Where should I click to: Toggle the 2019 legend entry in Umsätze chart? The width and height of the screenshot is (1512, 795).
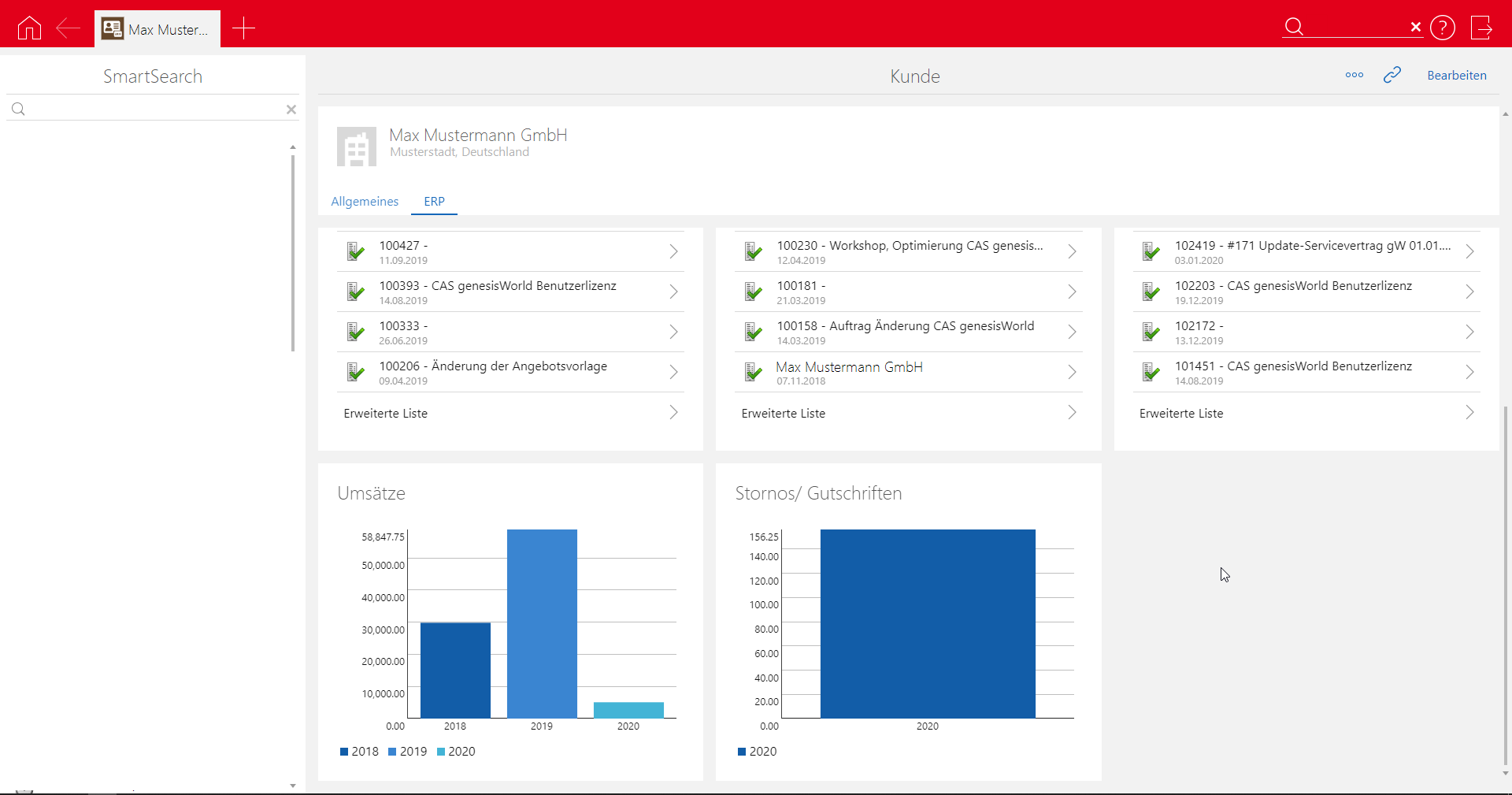pos(407,752)
